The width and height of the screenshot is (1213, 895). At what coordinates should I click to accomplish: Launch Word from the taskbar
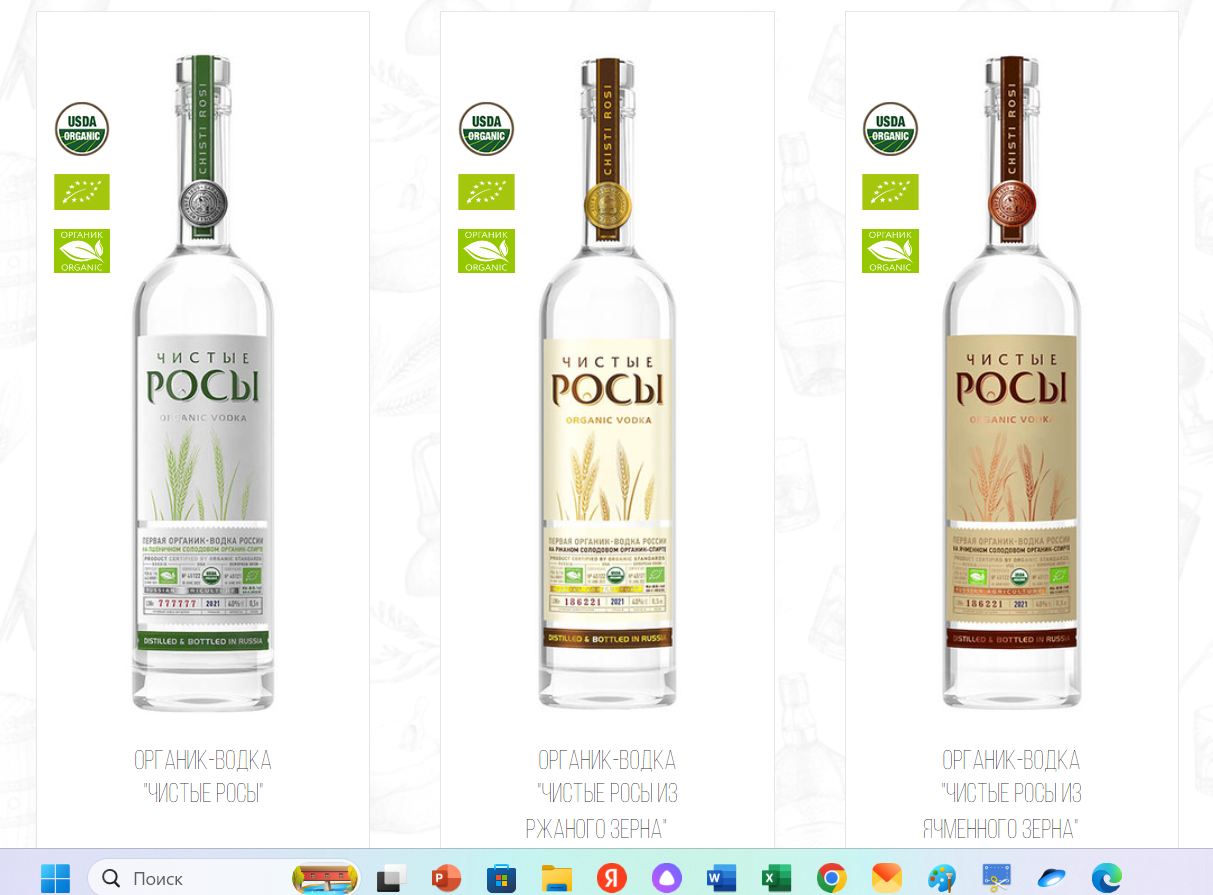(x=721, y=878)
